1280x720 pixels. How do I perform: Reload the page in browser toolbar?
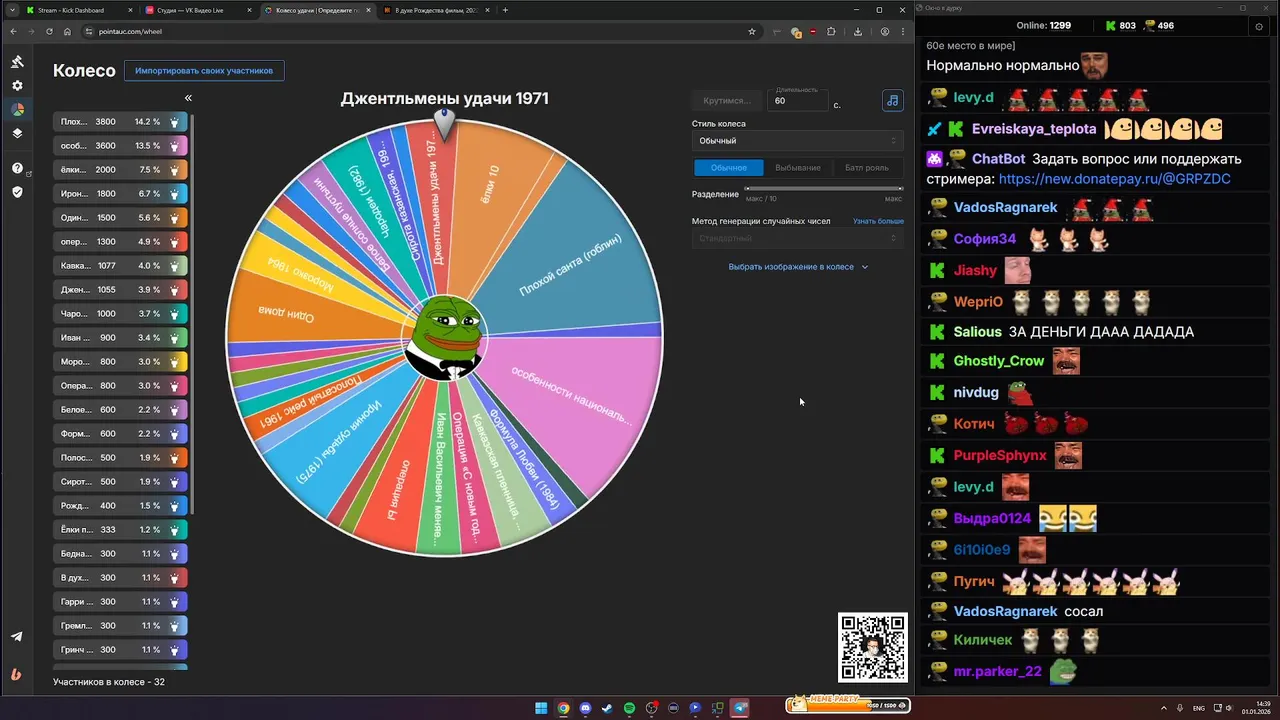coord(48,31)
